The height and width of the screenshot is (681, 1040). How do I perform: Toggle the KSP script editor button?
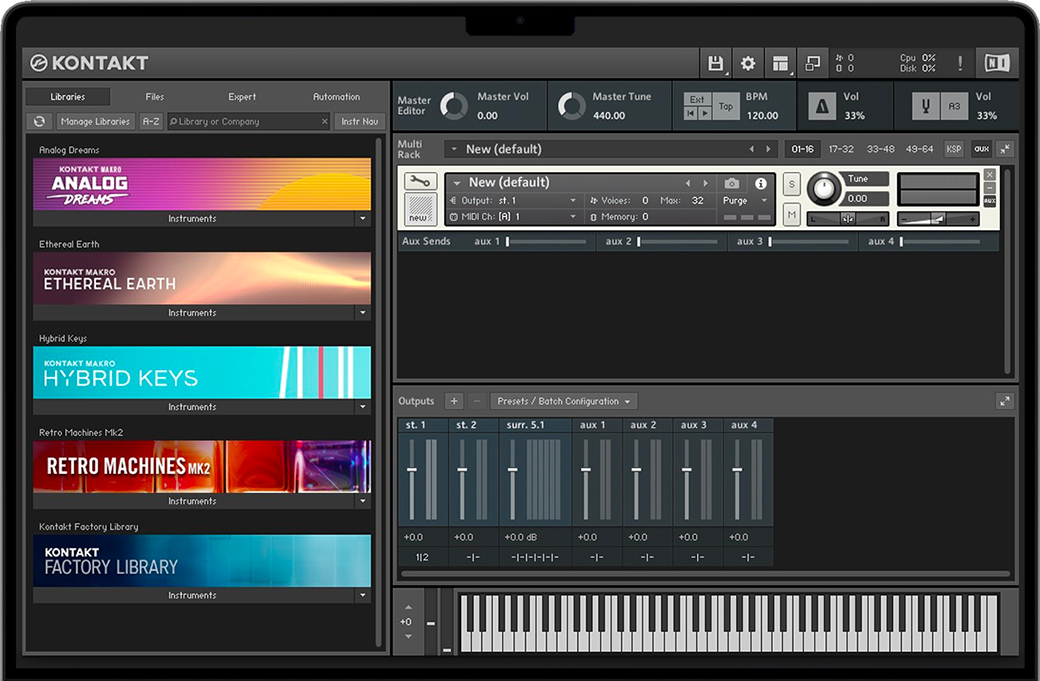pos(954,149)
